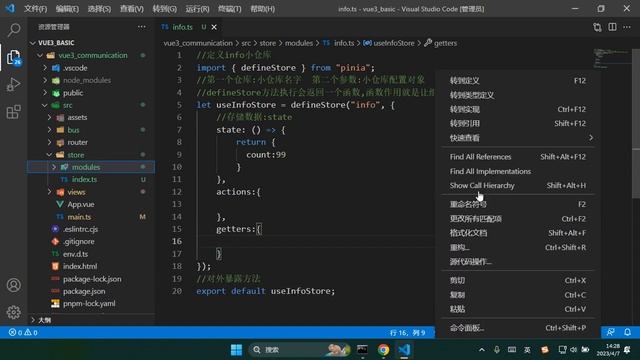640x360 pixels.
Task: Open the Extensions view
Action: pyautogui.click(x=13, y=112)
